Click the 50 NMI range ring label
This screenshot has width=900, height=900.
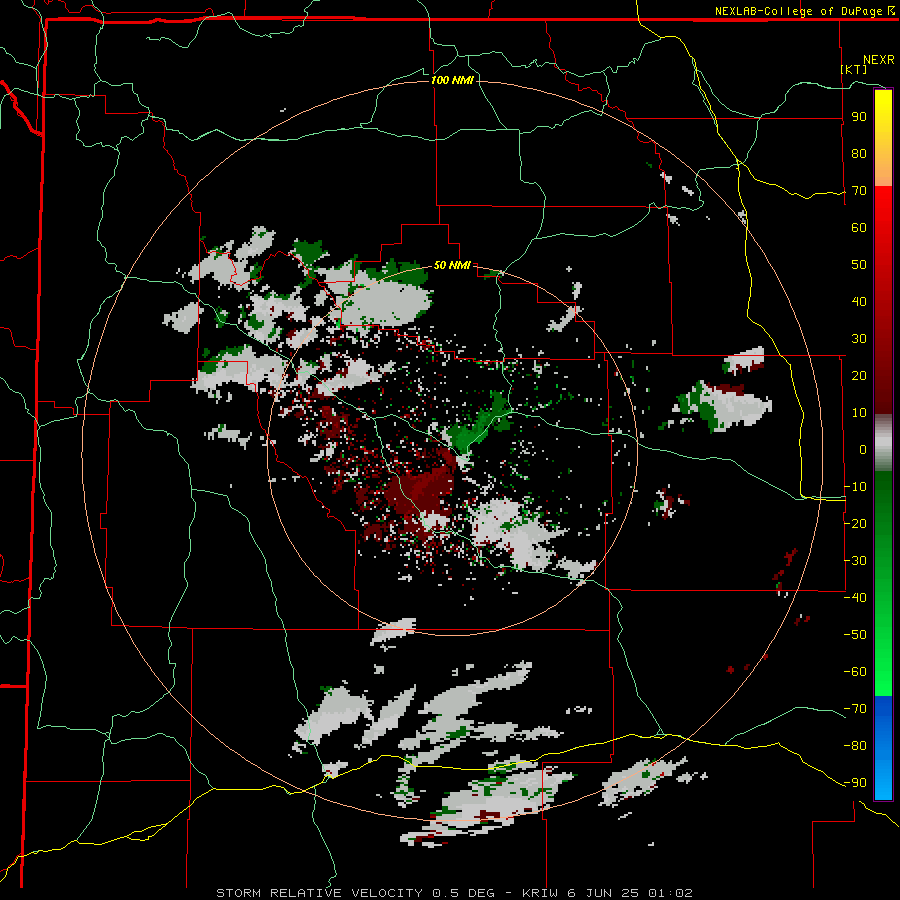(452, 265)
